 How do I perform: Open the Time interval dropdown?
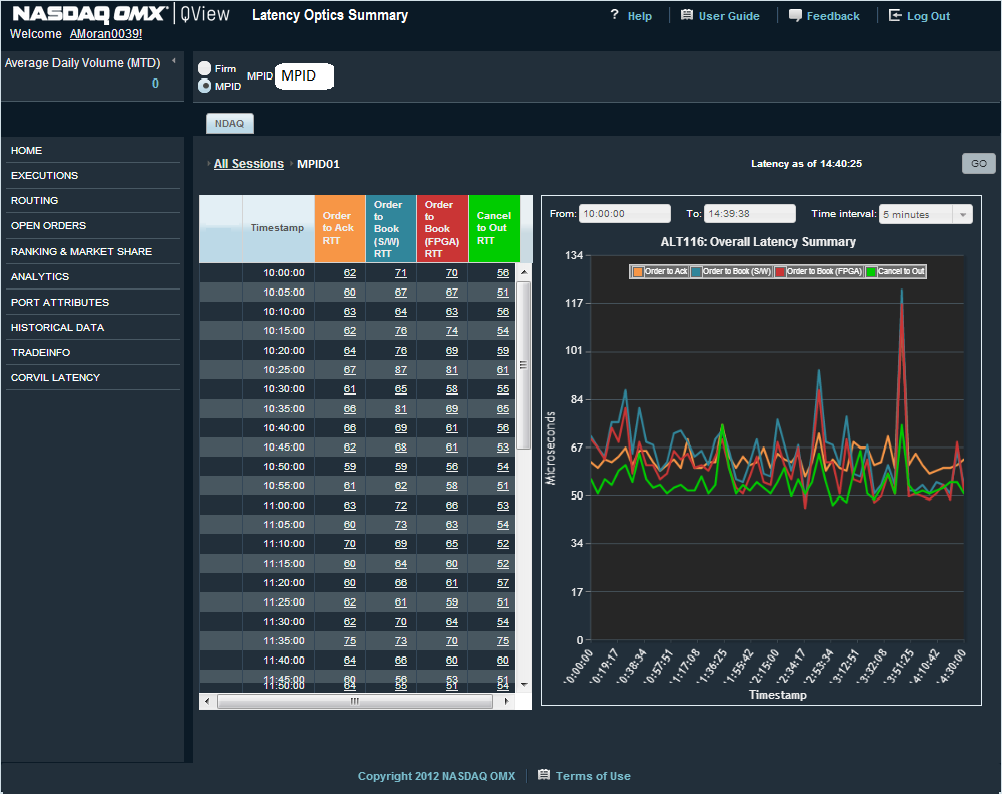coord(926,214)
